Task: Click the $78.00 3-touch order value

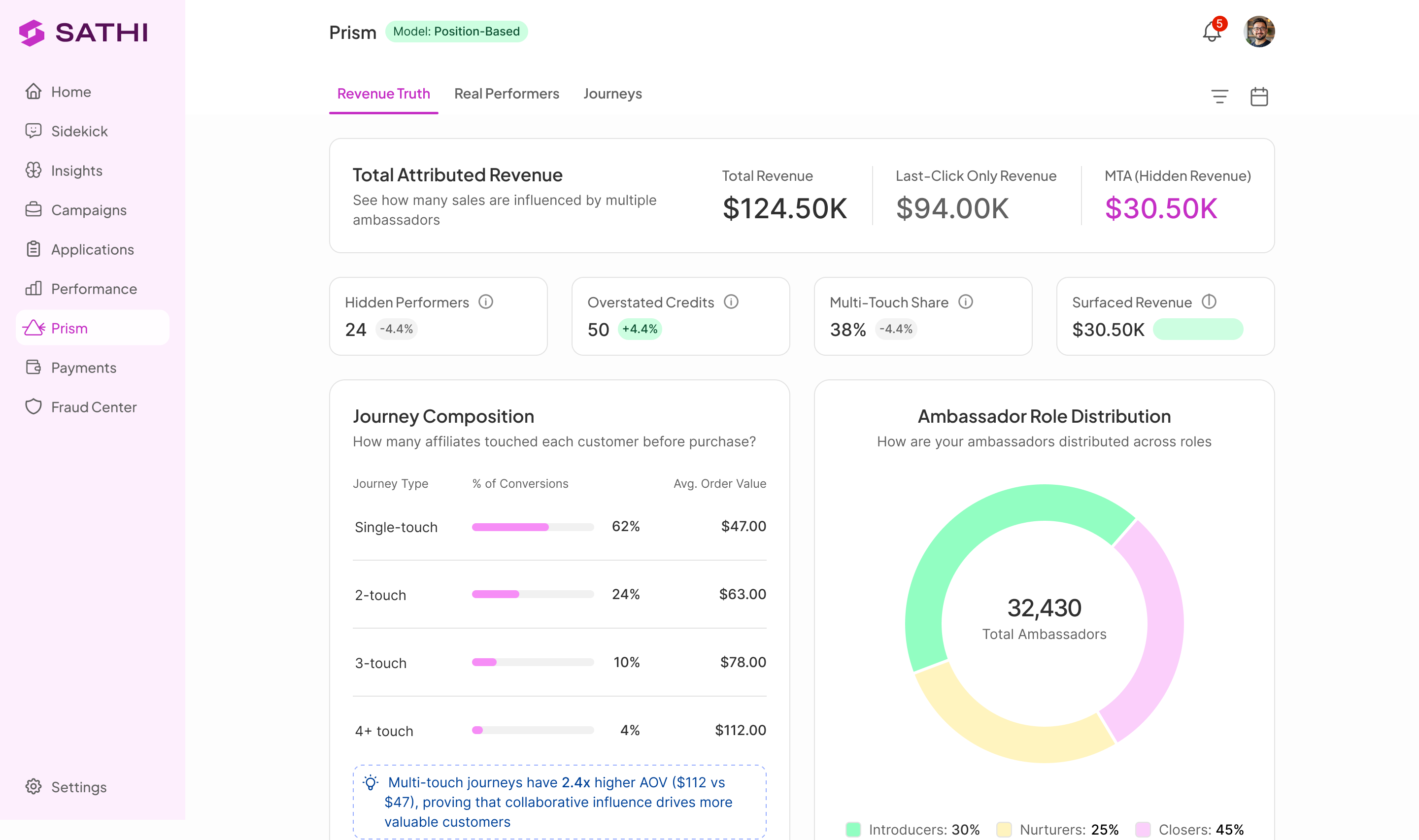Action: coord(743,662)
